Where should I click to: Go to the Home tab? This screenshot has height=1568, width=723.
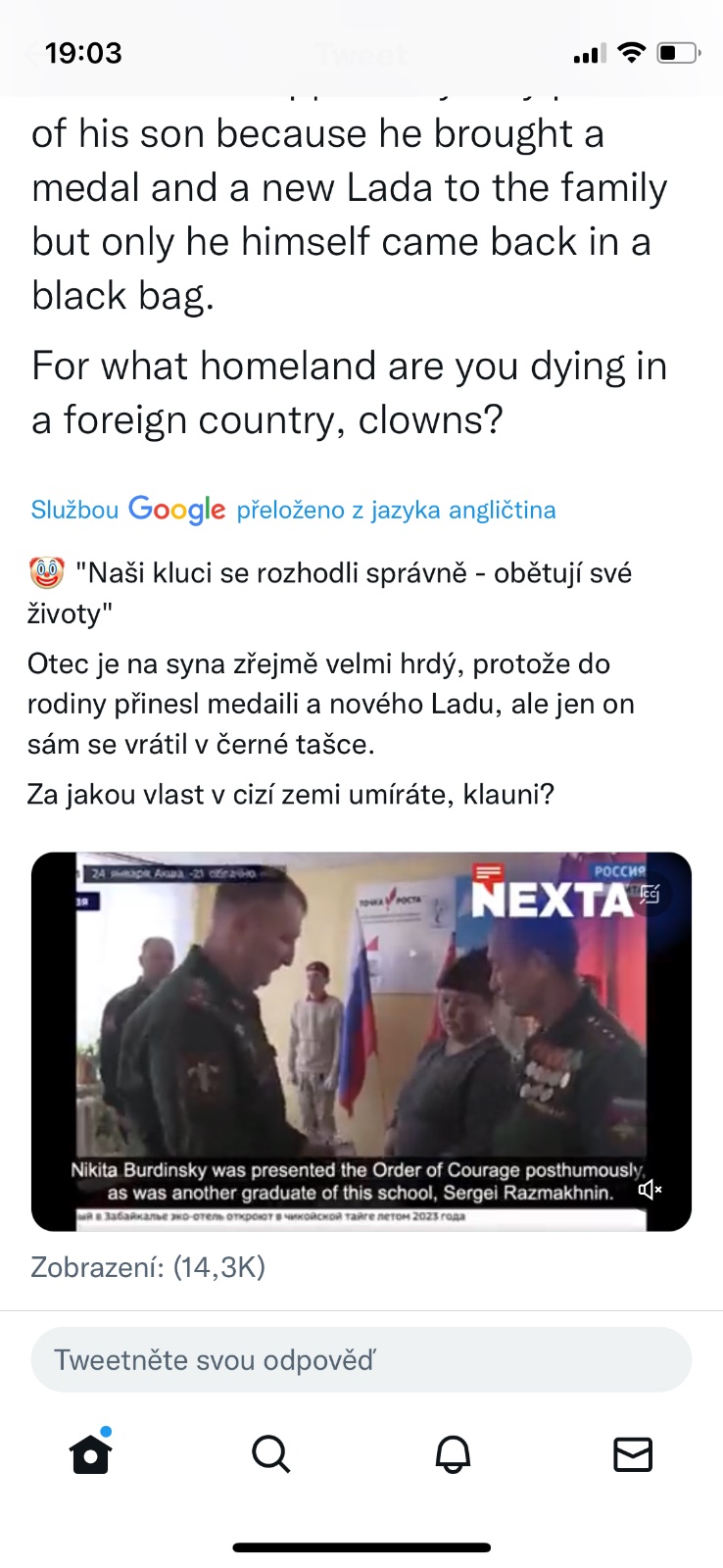pos(90,1452)
